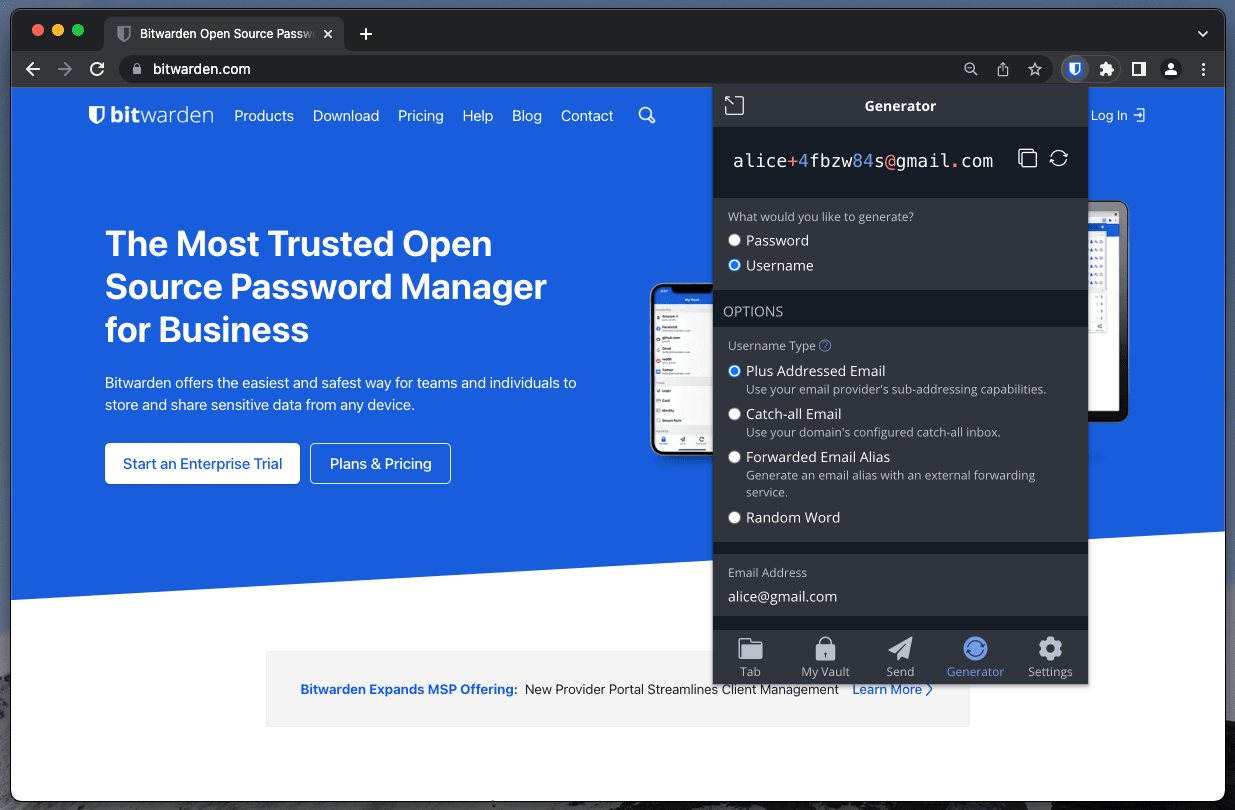
Task: Toggle the Chrome side panel icon
Action: pyautogui.click(x=1139, y=69)
